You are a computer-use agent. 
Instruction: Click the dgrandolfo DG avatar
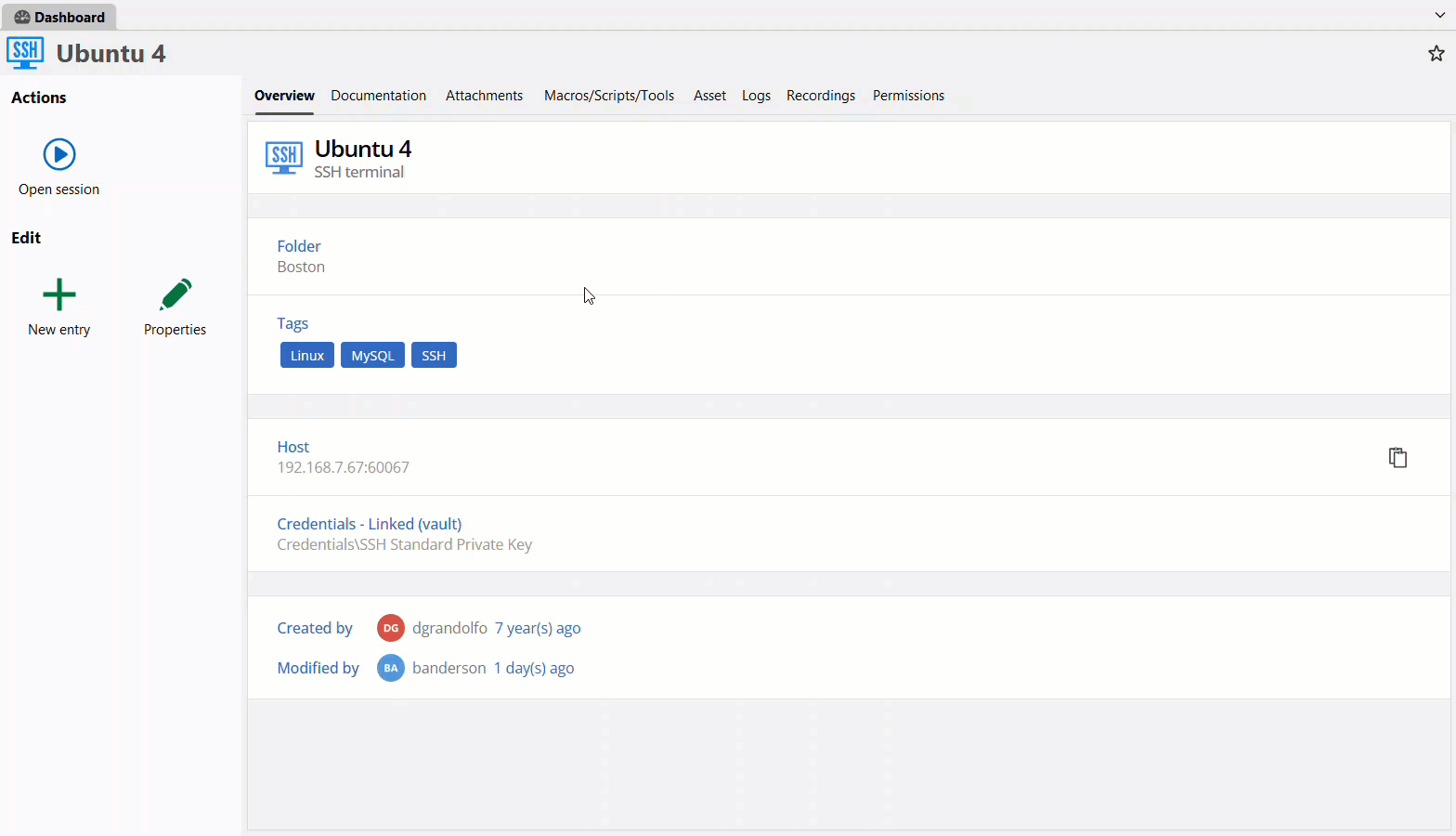tap(391, 628)
